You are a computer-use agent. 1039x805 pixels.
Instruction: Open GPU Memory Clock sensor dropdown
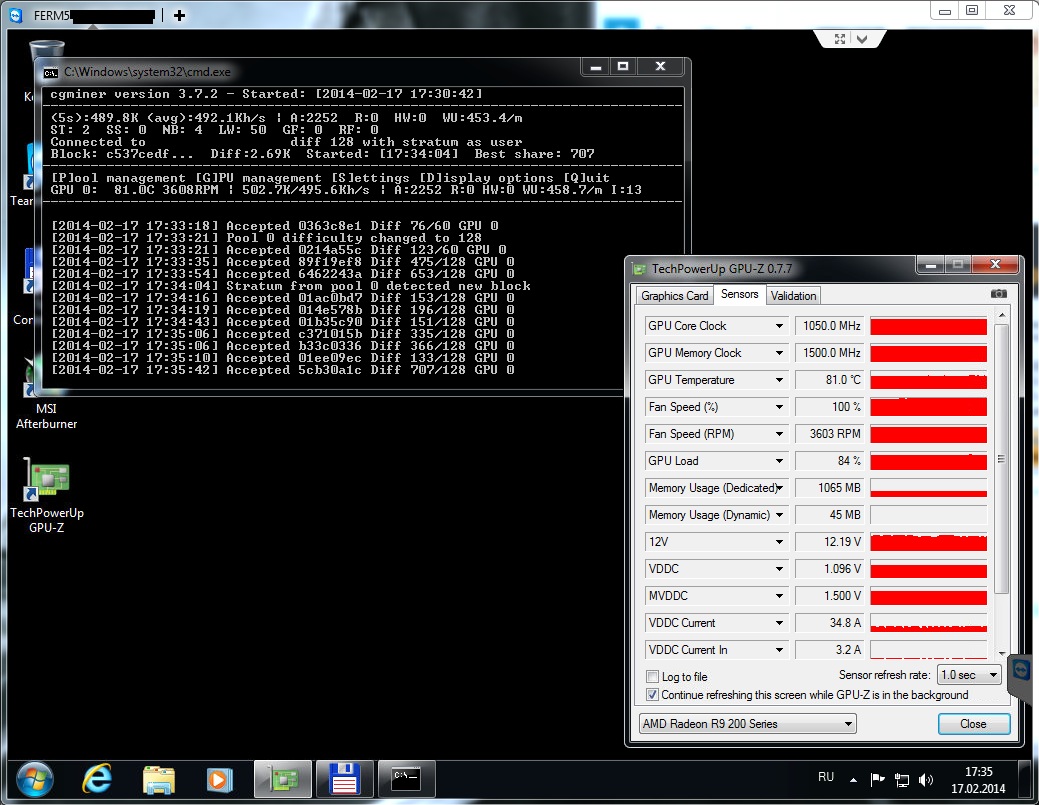[x=779, y=353]
